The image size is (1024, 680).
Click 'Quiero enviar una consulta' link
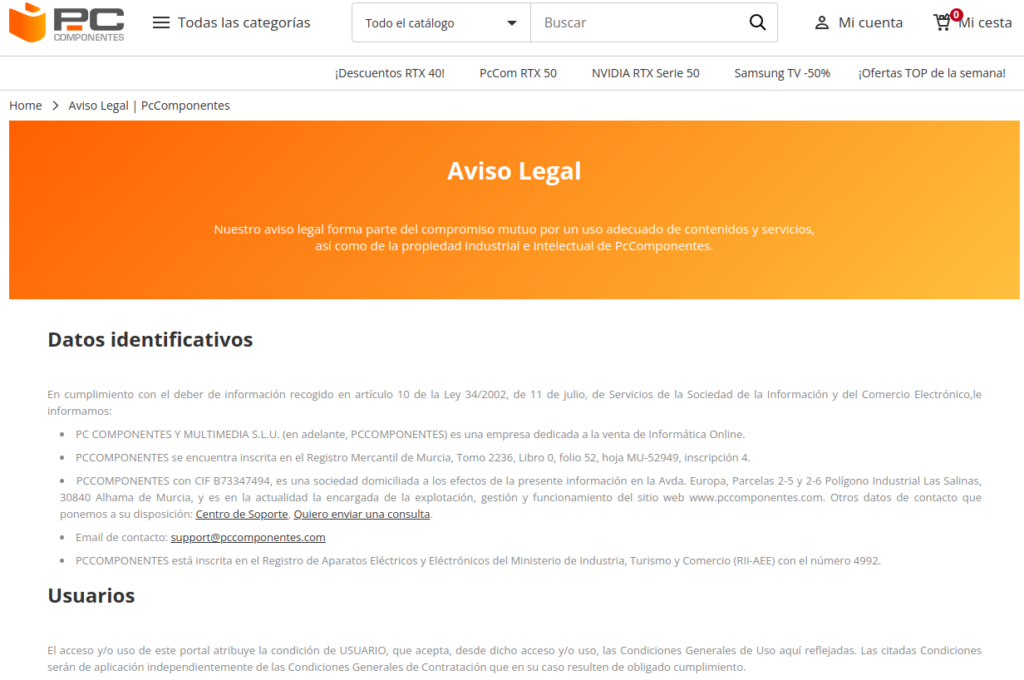click(x=362, y=514)
